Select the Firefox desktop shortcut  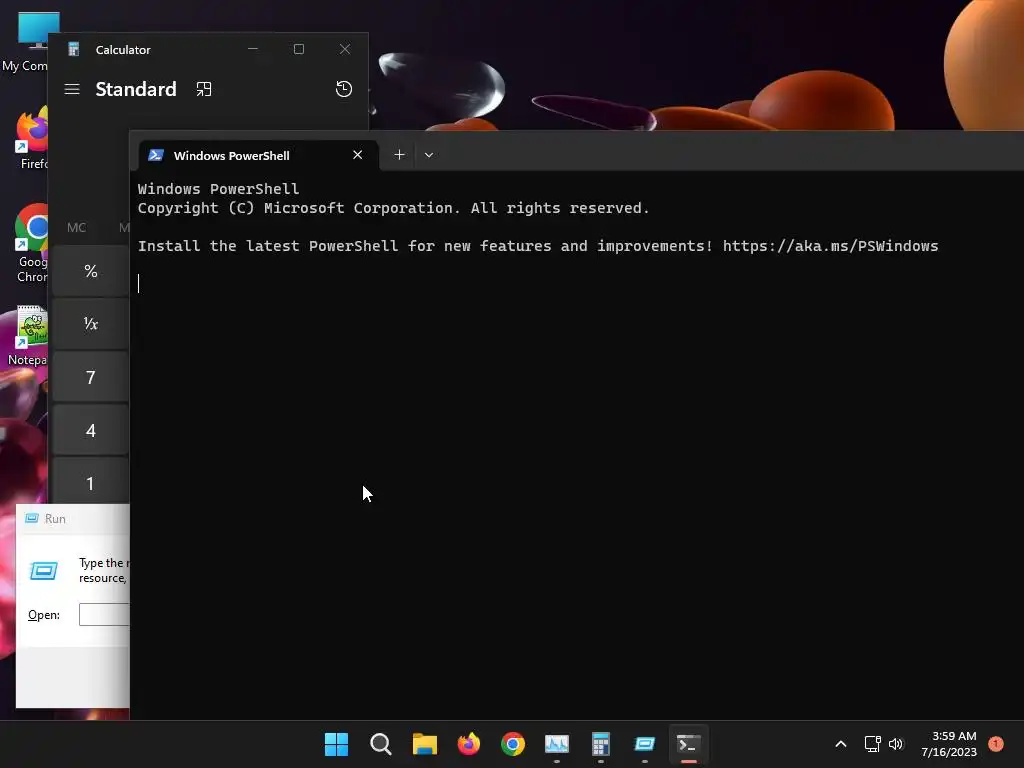pos(31,140)
